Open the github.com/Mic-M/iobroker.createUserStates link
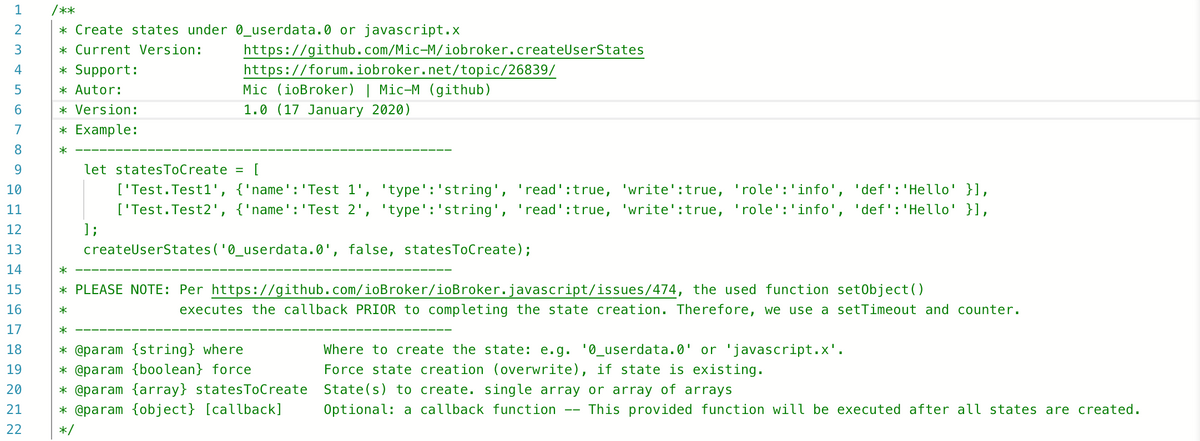The image size is (1200, 441). click(444, 50)
